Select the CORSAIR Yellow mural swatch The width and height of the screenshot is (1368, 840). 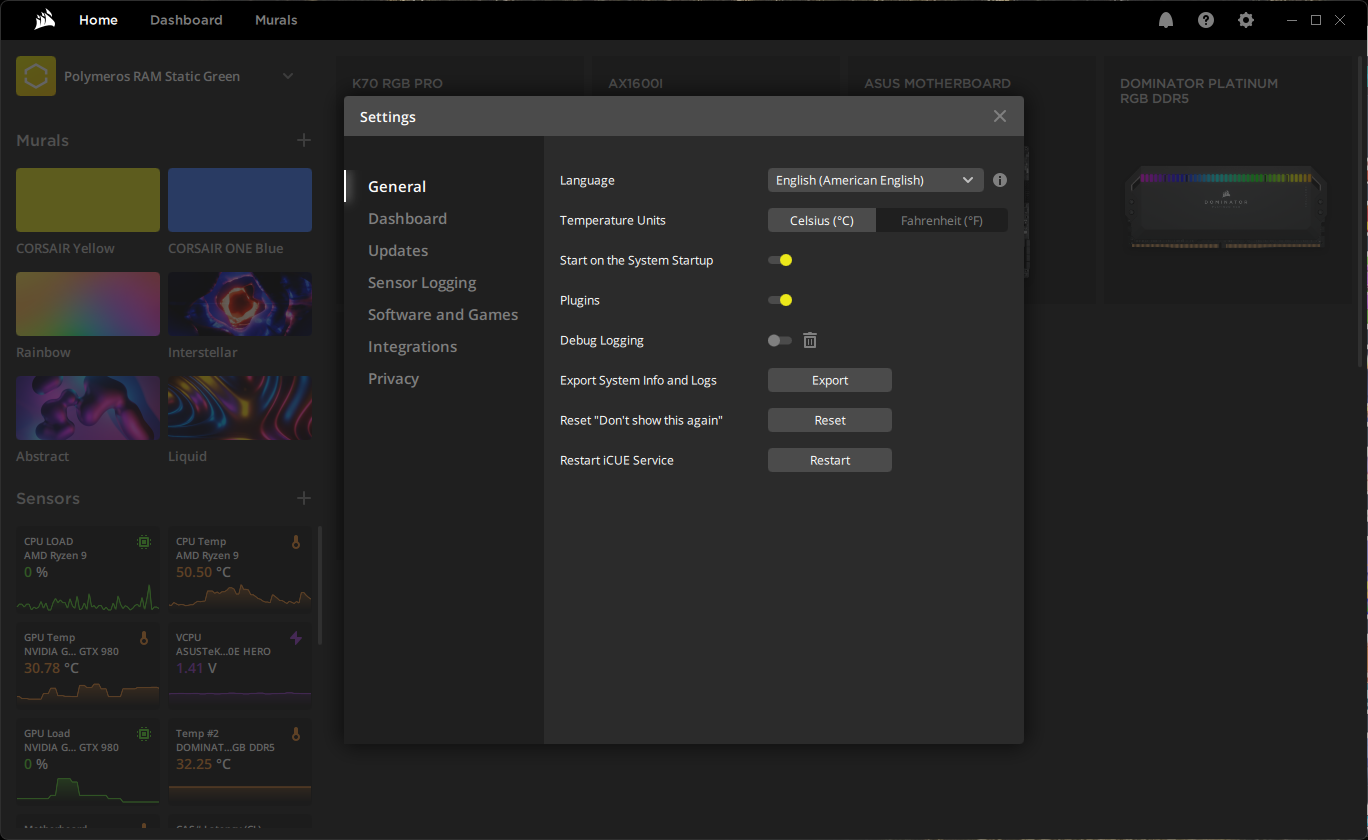click(x=88, y=200)
